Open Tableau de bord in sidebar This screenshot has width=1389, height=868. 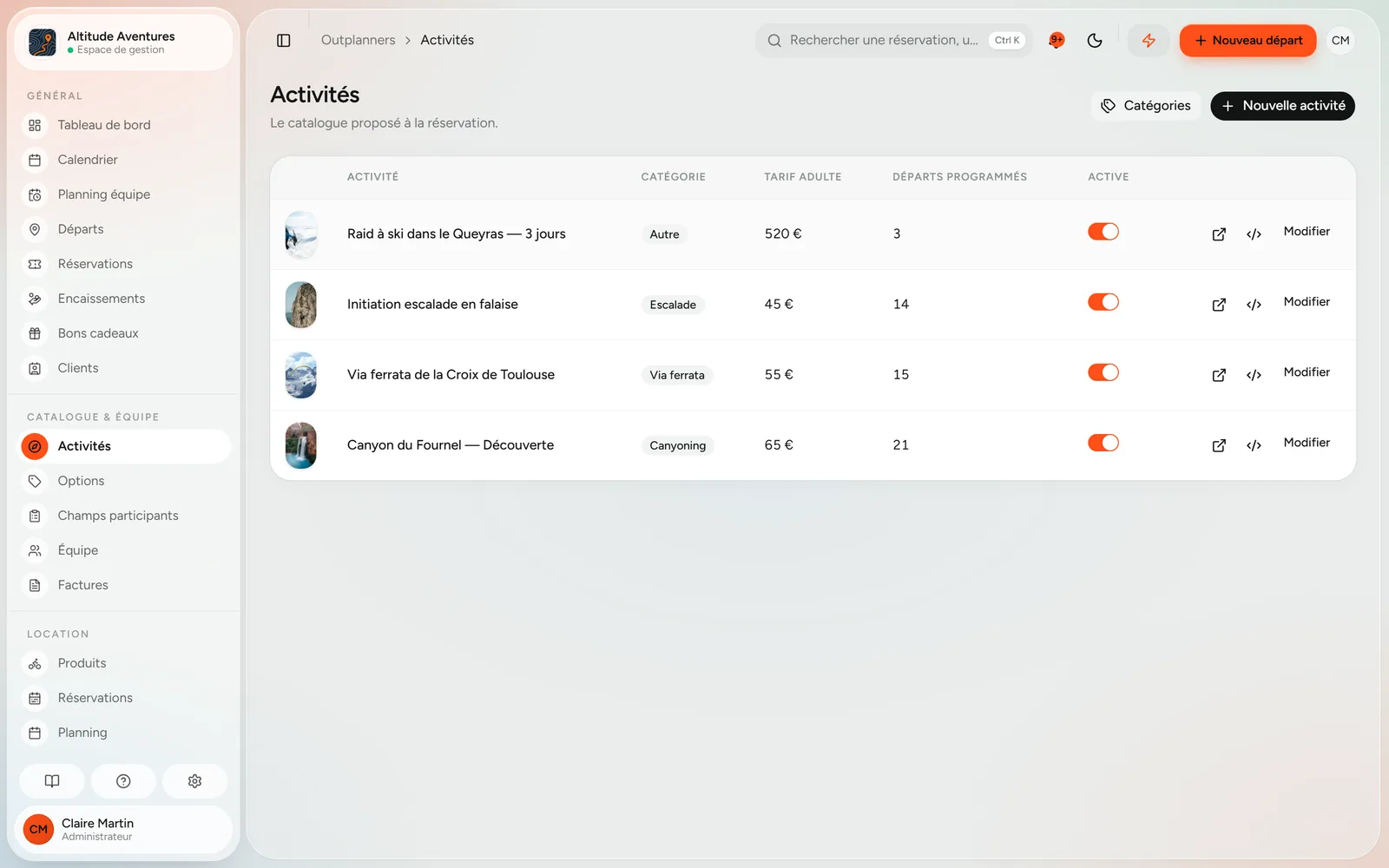tap(126, 125)
